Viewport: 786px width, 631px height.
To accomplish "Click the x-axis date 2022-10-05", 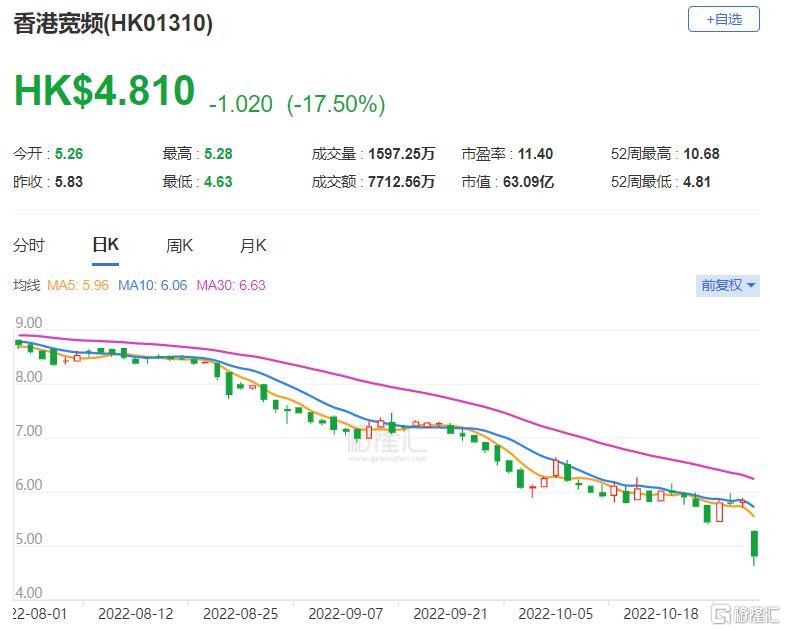I will 556,614.
